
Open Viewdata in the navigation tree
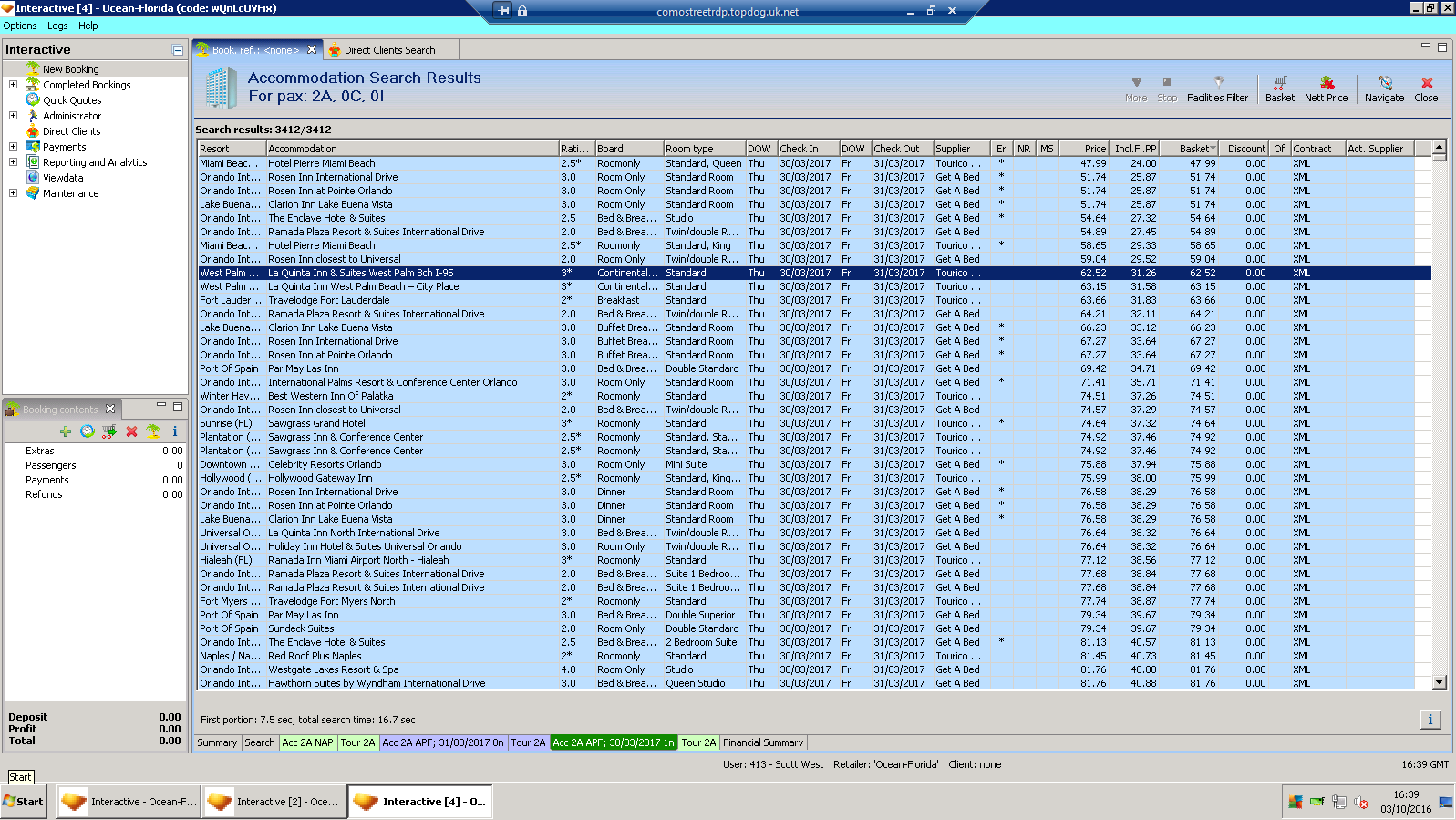[63, 178]
